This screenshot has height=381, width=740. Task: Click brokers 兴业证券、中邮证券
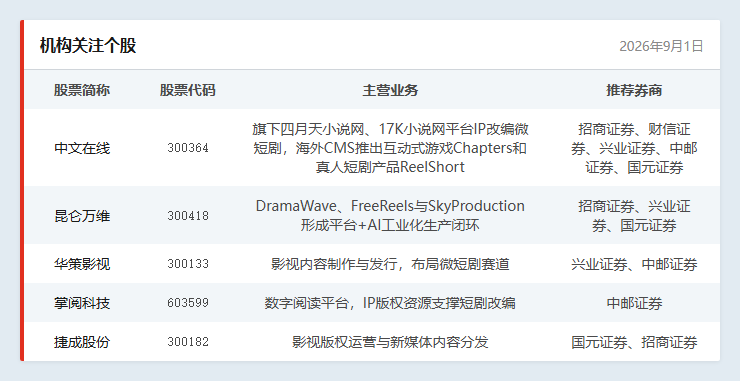[634, 264]
